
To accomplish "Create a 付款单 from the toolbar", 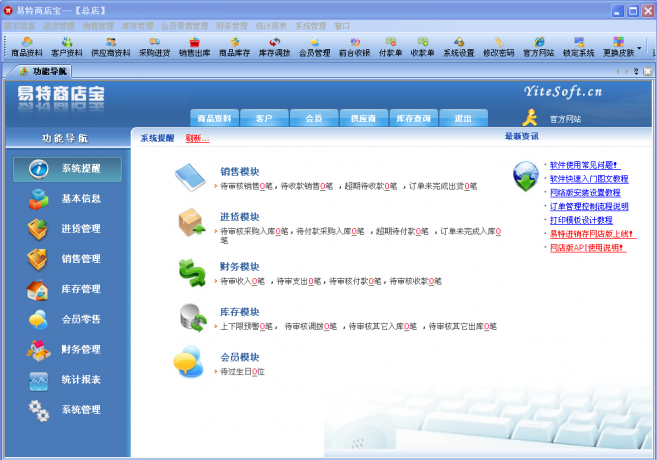I will click(391, 47).
